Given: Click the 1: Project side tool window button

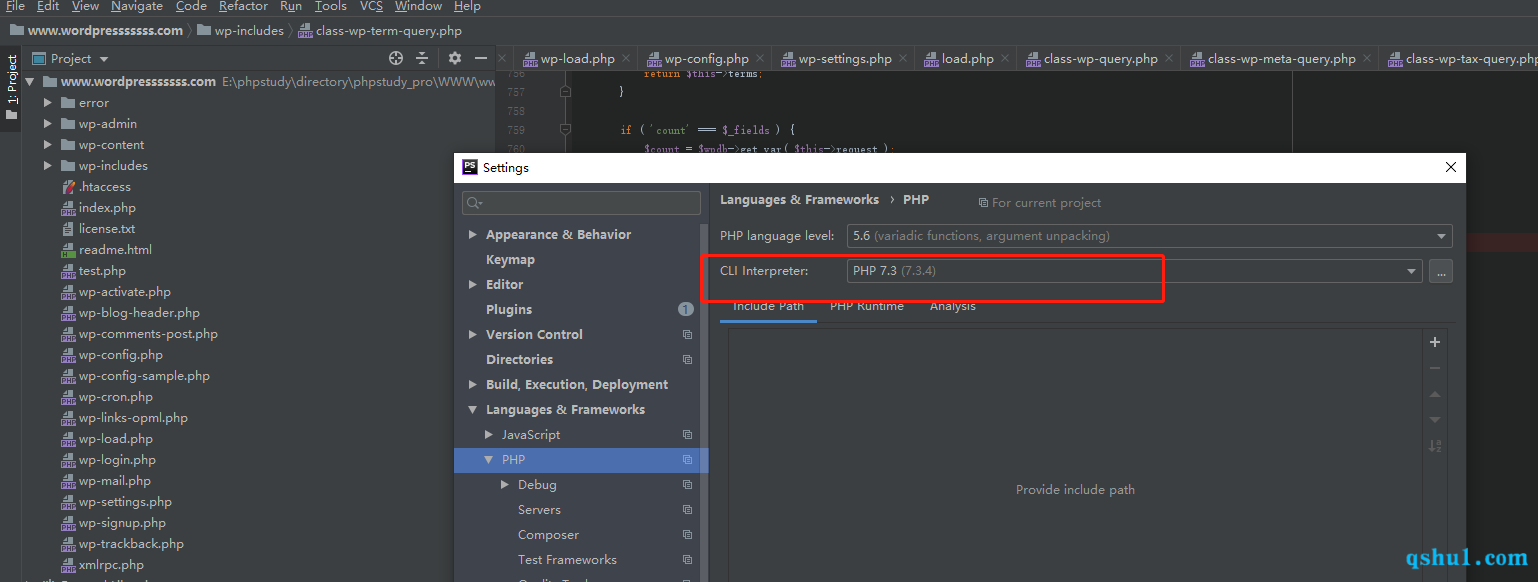Looking at the screenshot, I should (12, 87).
